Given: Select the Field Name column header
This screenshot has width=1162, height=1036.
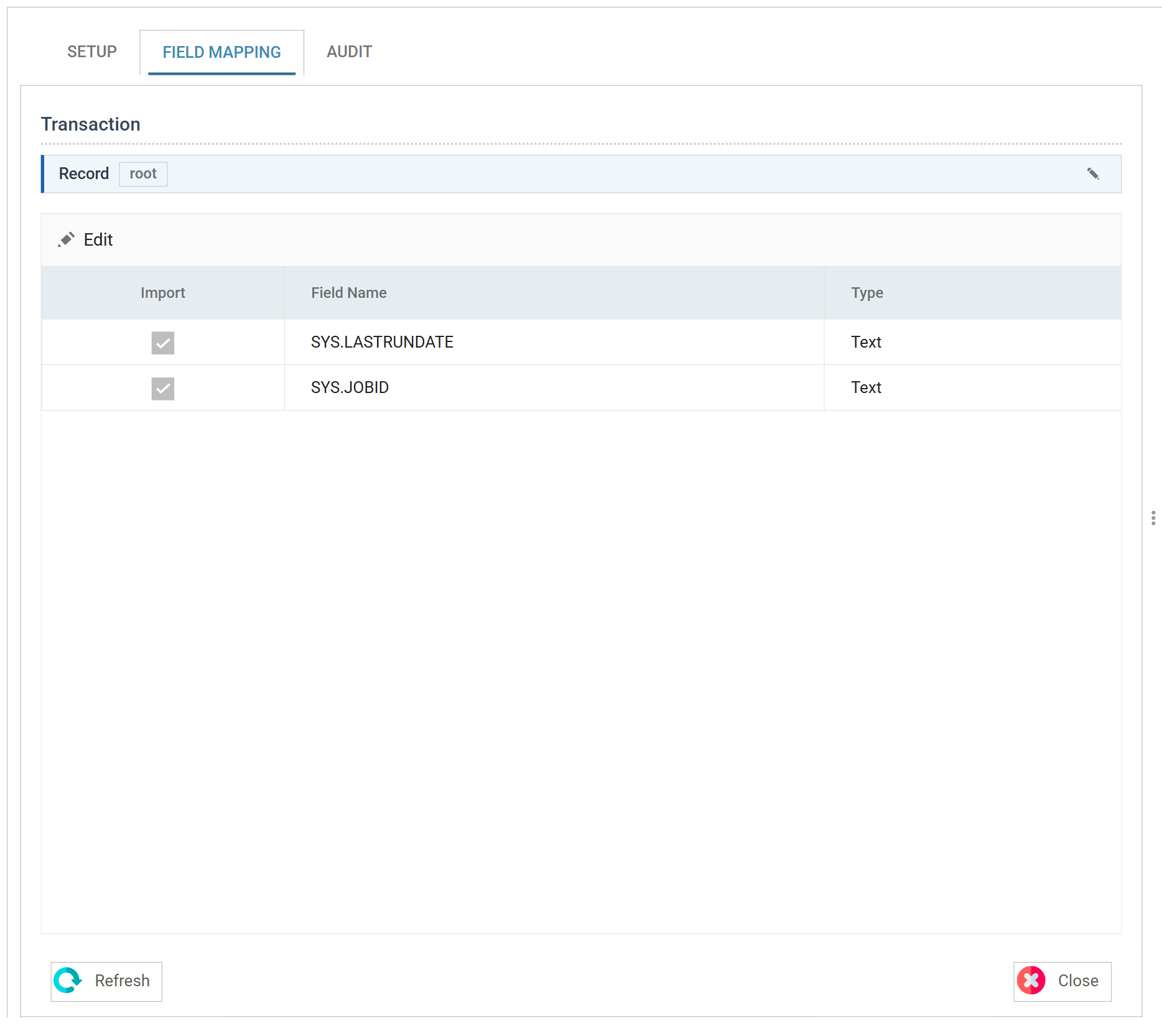Looking at the screenshot, I should coord(554,293).
